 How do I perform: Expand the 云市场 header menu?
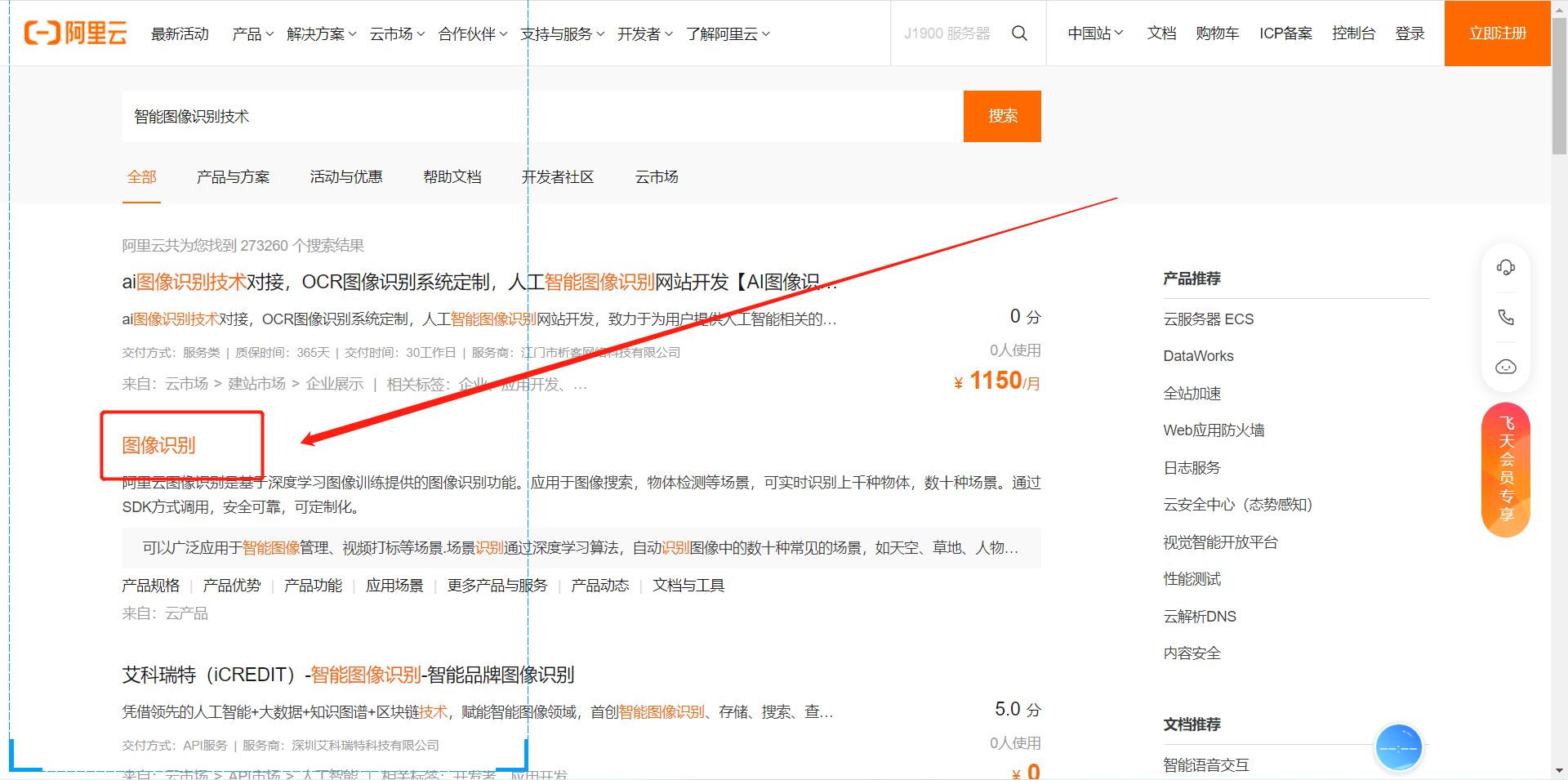click(397, 33)
